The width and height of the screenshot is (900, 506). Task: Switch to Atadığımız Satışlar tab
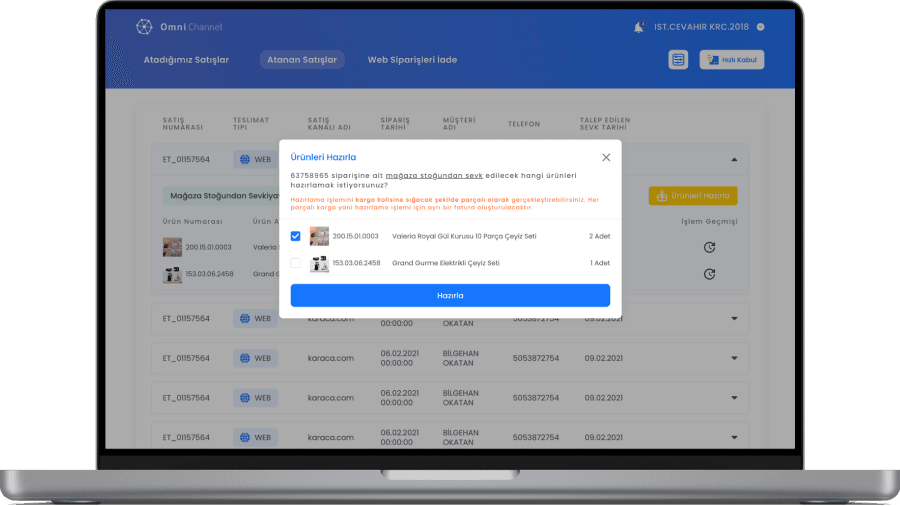(186, 60)
